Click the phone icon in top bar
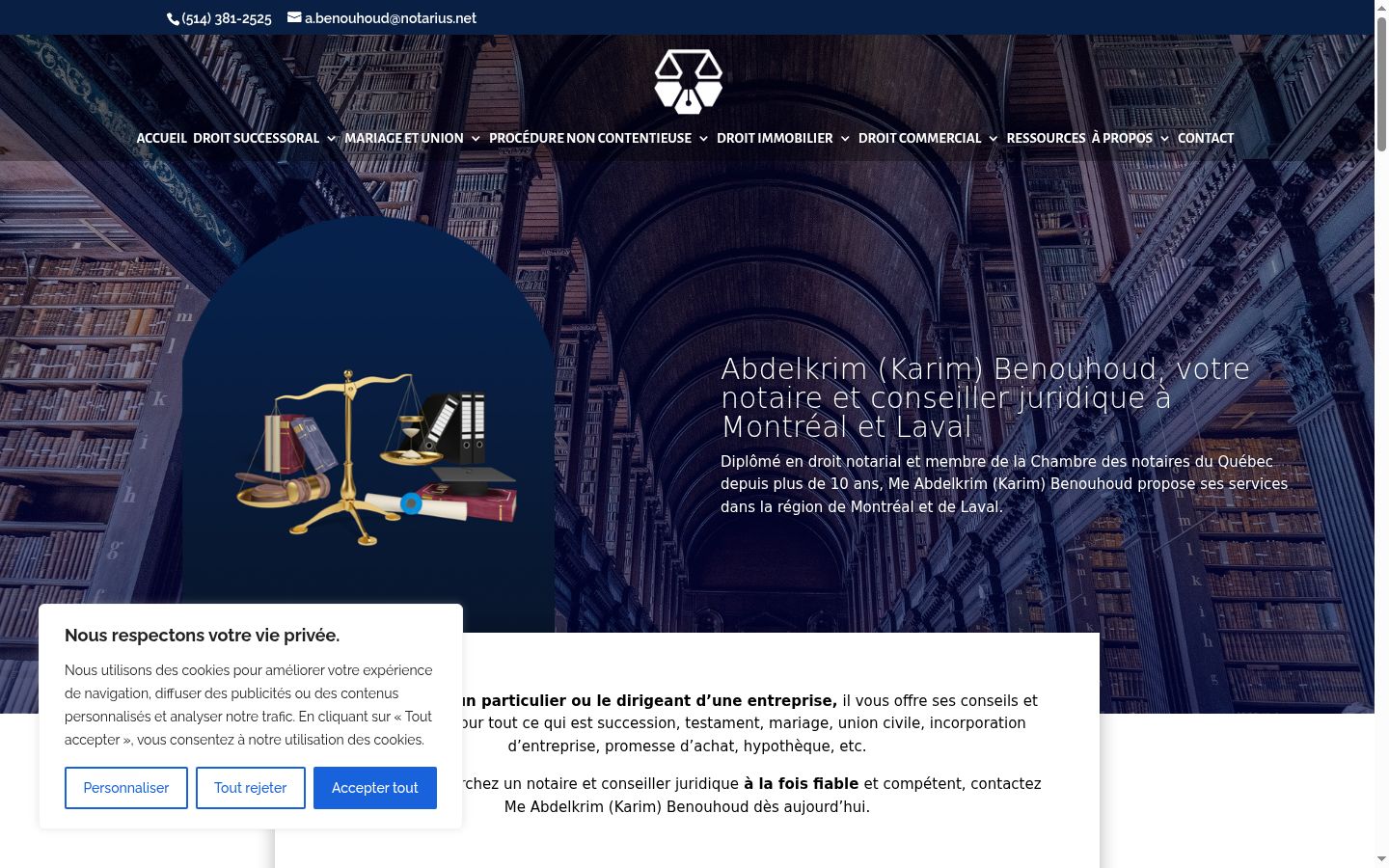 (x=174, y=18)
